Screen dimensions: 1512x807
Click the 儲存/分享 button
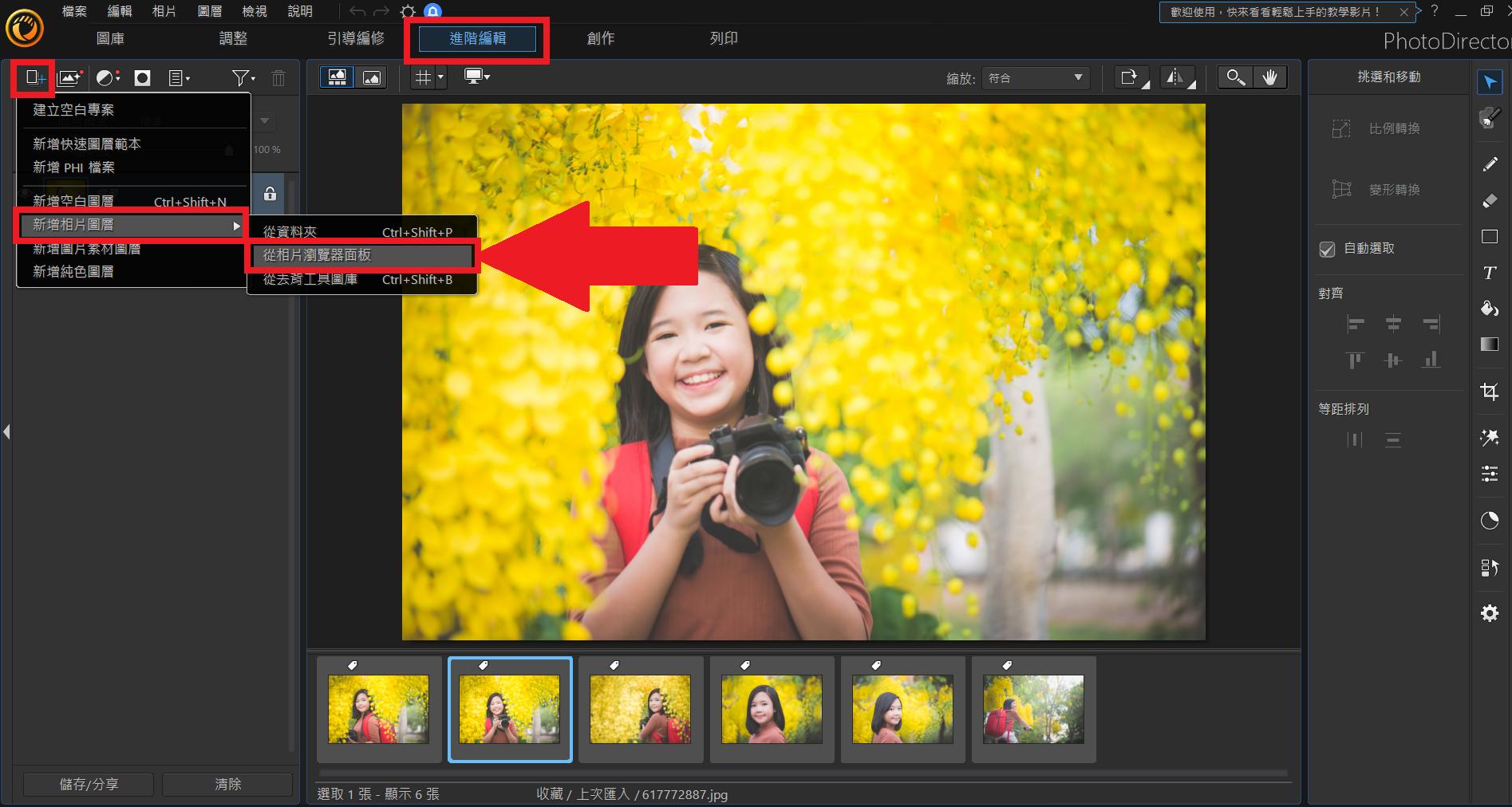click(x=89, y=784)
